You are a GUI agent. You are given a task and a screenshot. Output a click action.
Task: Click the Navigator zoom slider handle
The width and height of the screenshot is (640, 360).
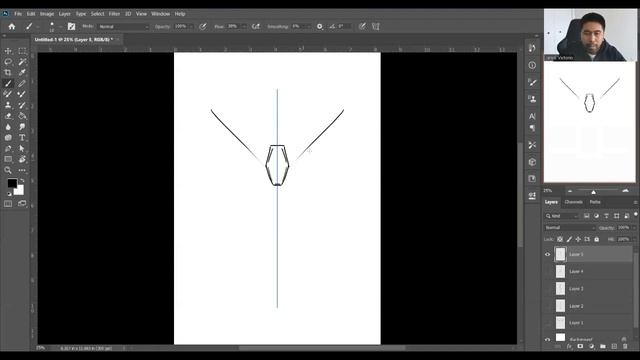[x=593, y=192]
